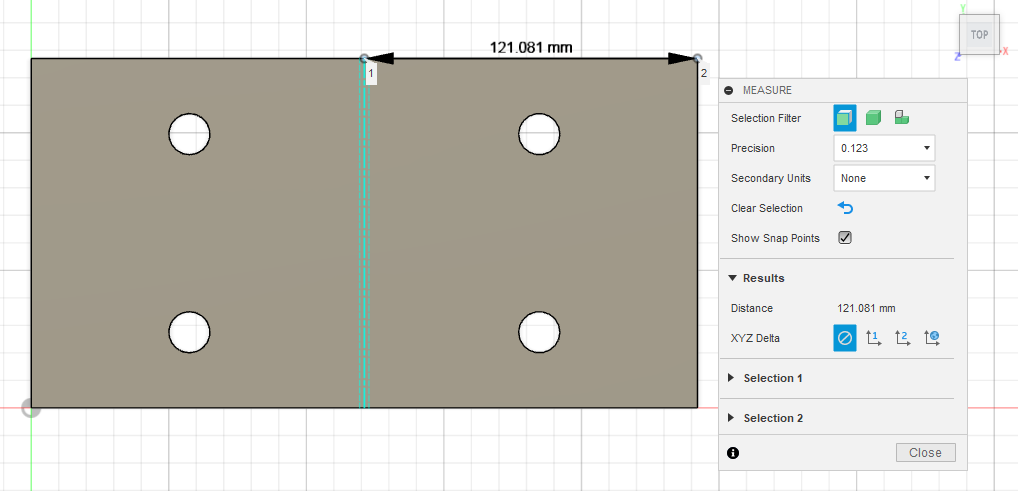Viewport: 1018px width, 491px height.
Task: Pick the component selection filter icon
Action: pyautogui.click(x=901, y=118)
